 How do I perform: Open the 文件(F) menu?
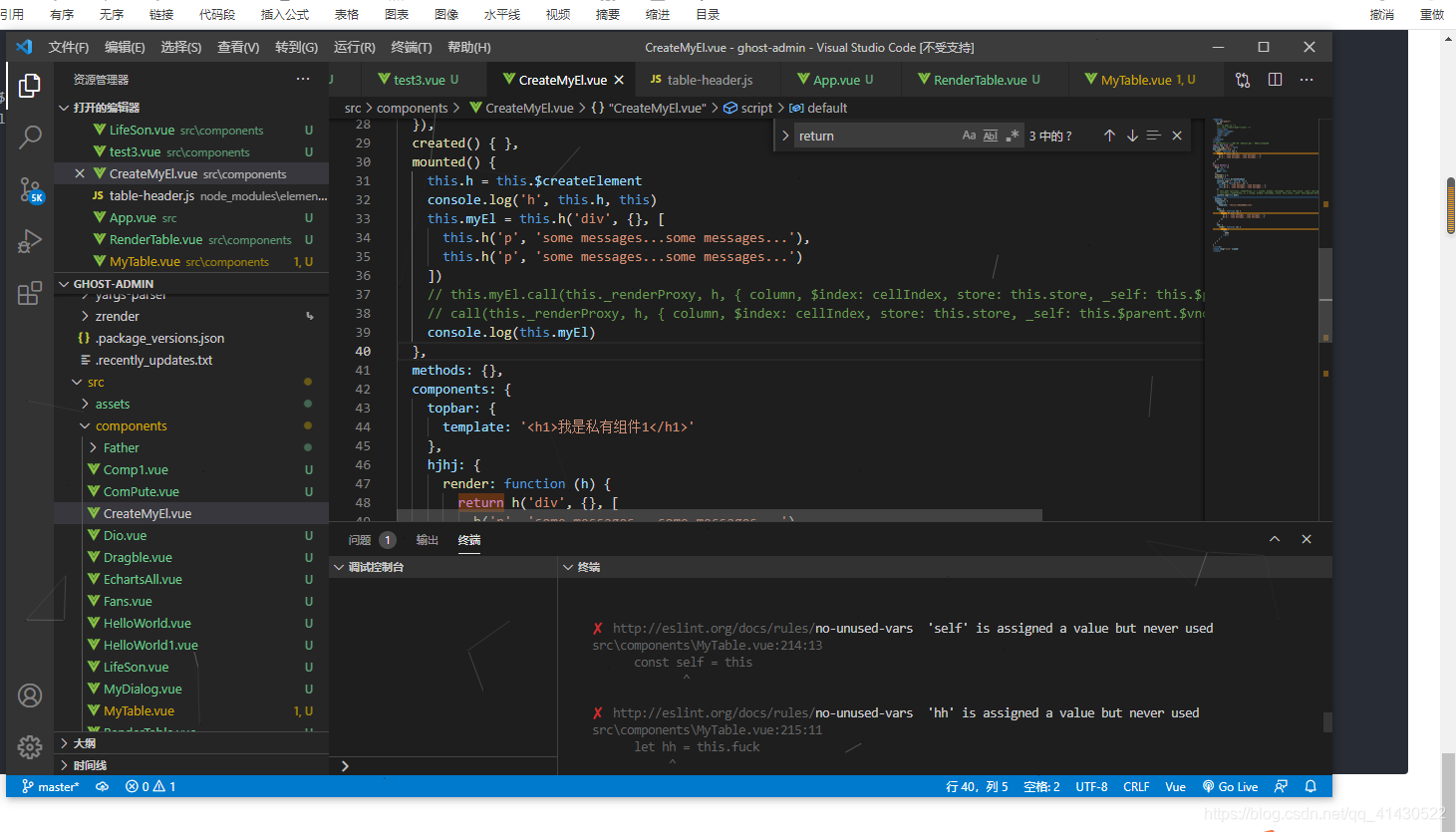coord(68,47)
